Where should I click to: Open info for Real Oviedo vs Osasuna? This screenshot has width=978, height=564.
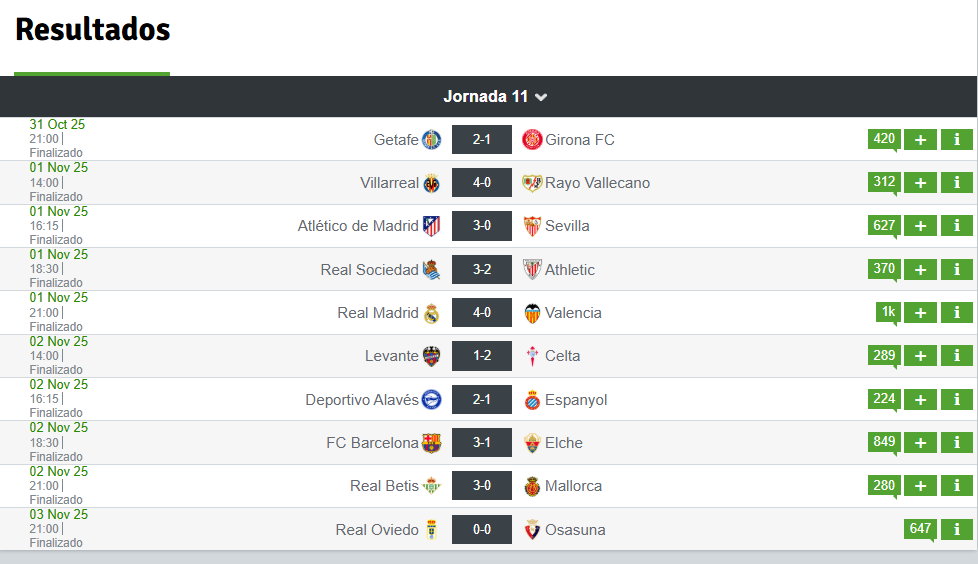[956, 530]
